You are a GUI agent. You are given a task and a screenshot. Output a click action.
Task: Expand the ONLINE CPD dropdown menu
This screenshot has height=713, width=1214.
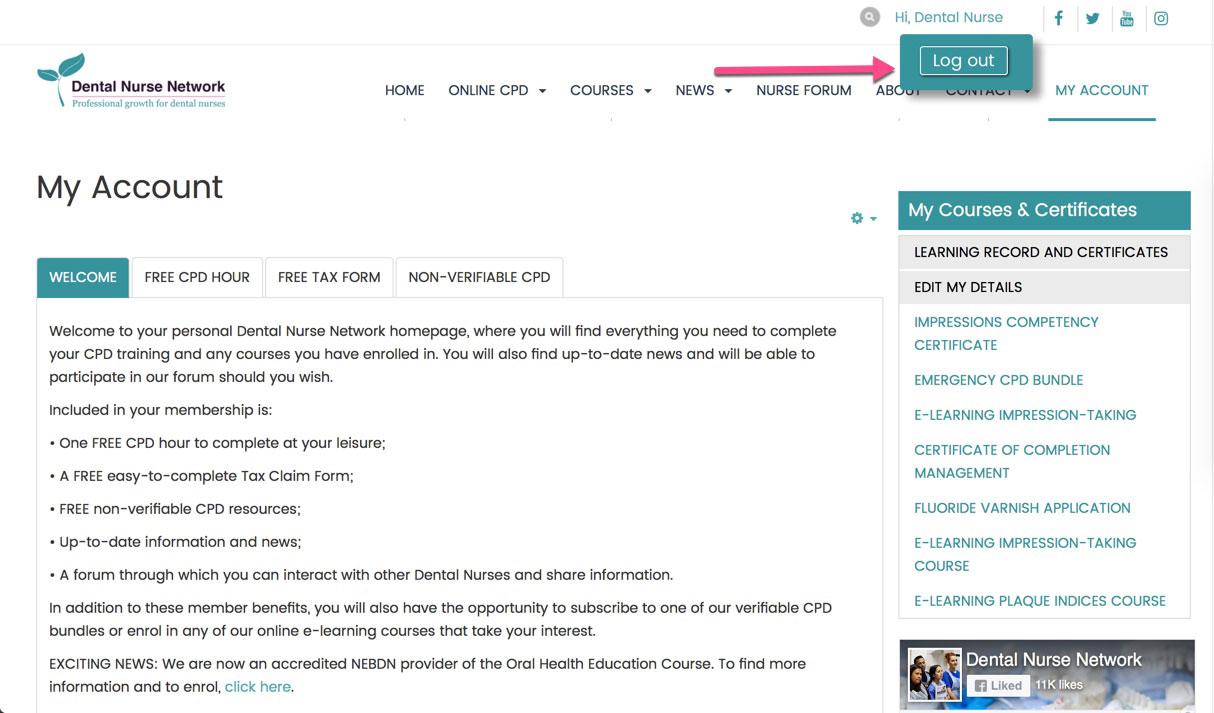click(x=542, y=91)
